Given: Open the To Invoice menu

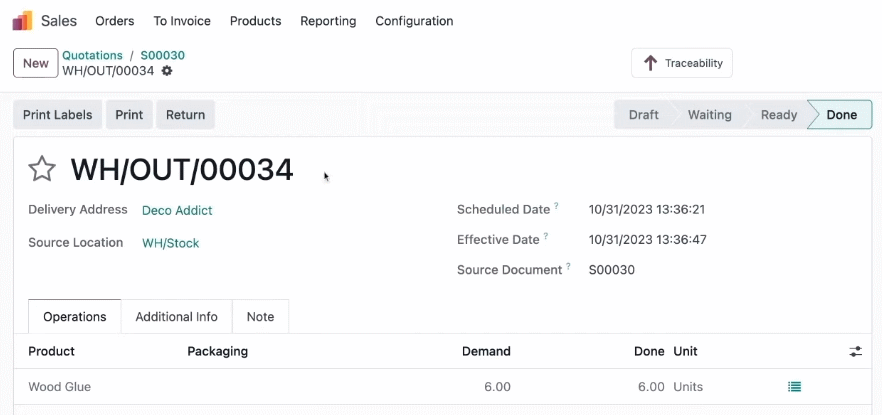Looking at the screenshot, I should click(182, 21).
